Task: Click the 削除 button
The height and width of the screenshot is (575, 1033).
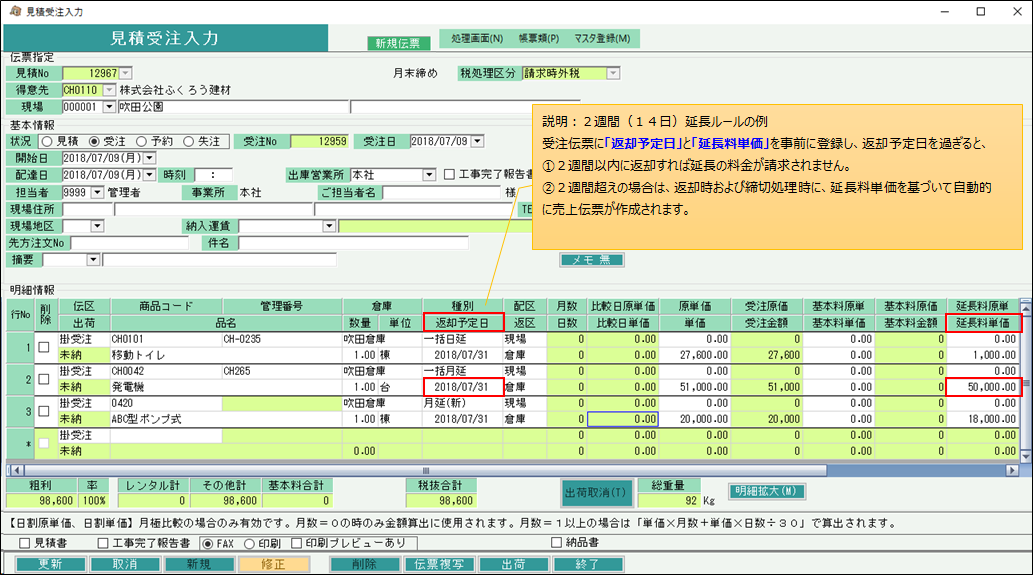Action: [365, 564]
